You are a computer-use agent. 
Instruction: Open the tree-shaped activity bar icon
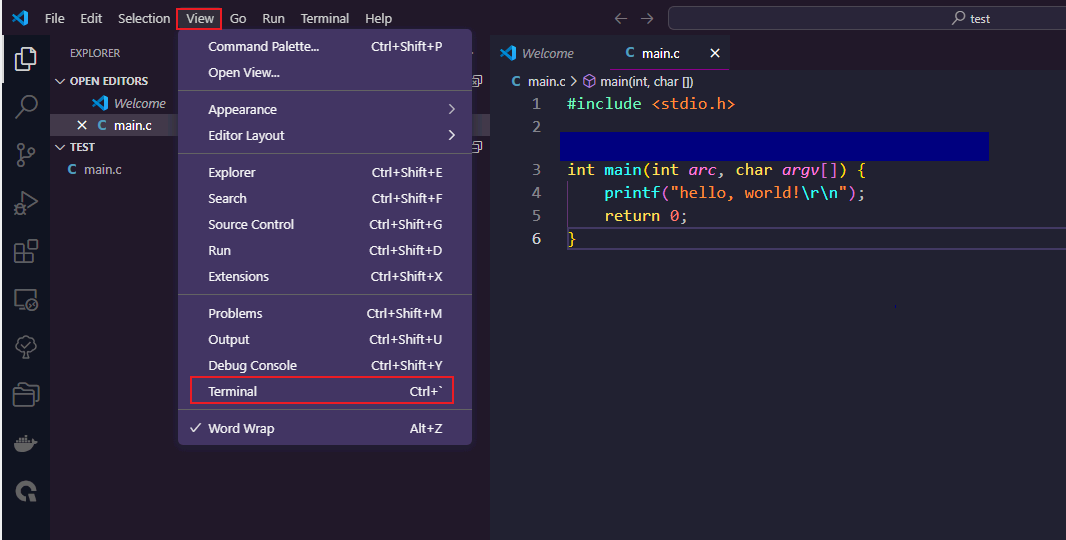25,347
